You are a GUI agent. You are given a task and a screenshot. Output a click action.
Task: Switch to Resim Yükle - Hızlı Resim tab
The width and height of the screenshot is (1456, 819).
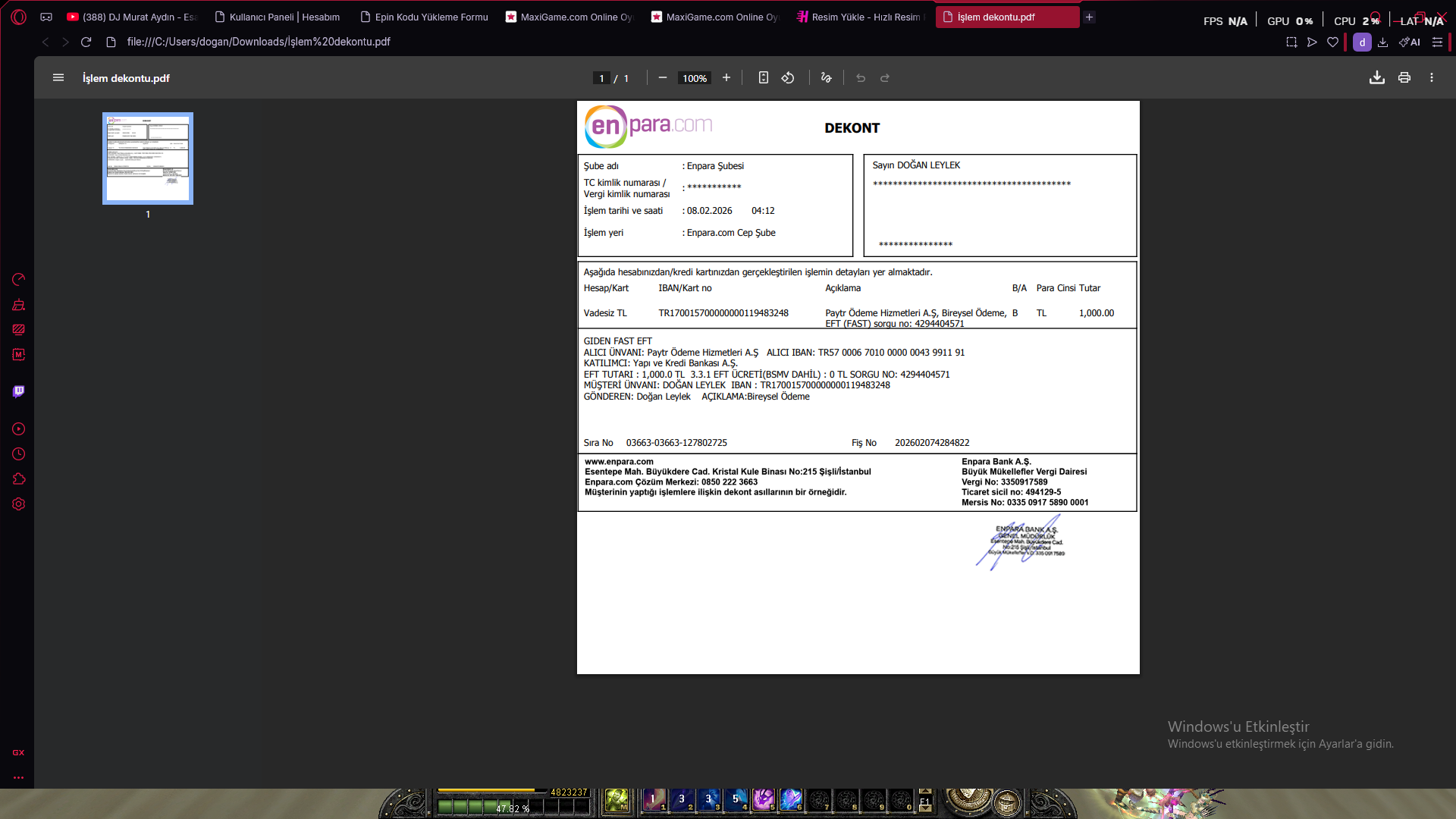point(860,17)
